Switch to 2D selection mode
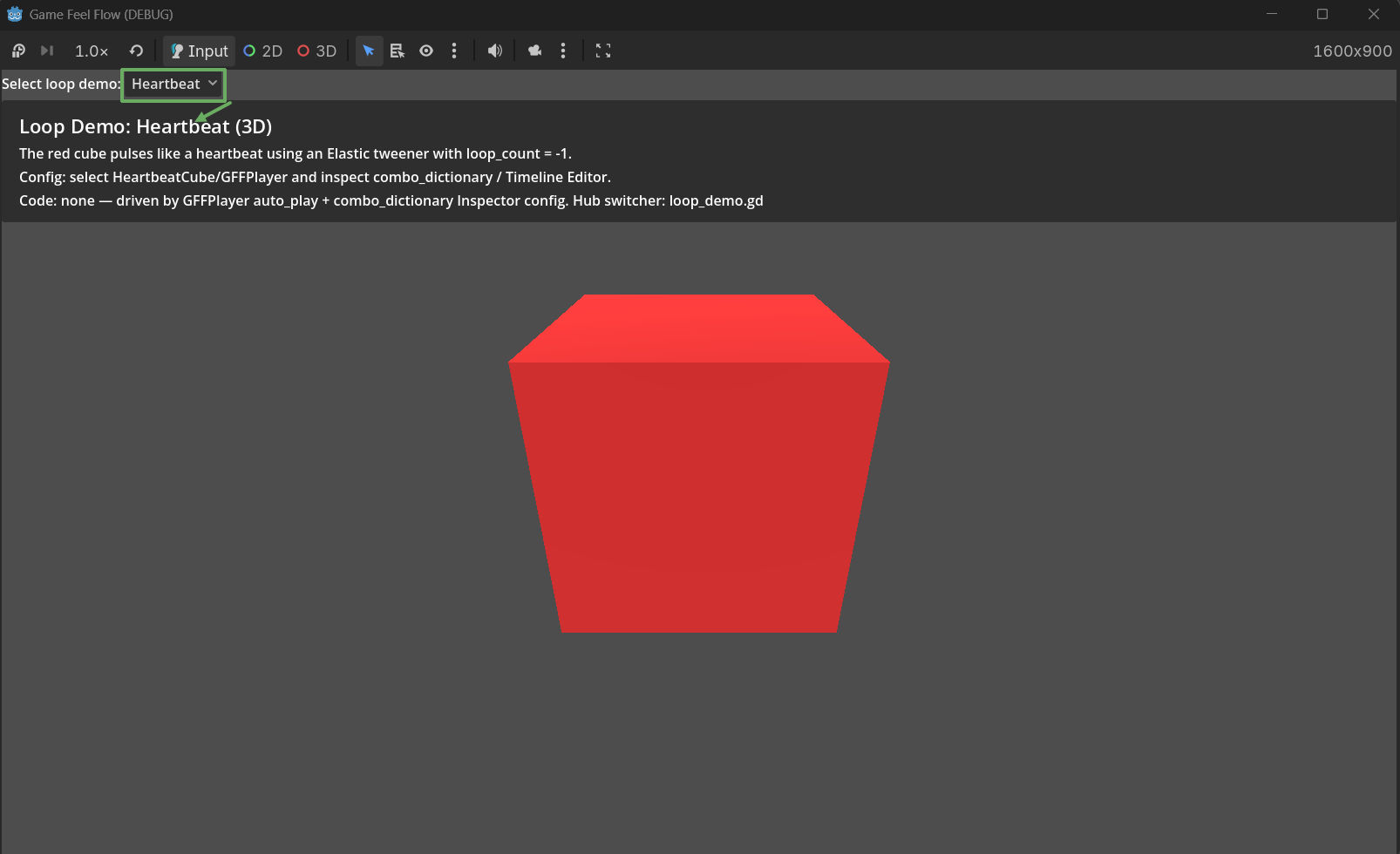The width and height of the screenshot is (1400, 854). tap(262, 51)
